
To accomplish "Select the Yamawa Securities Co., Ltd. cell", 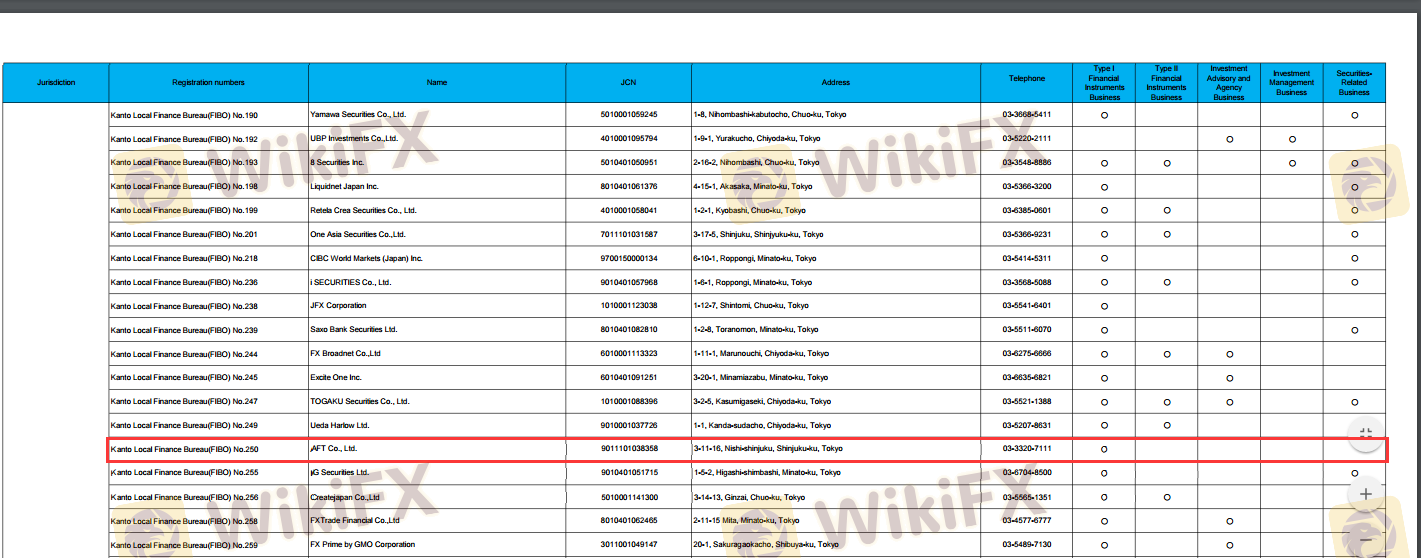I will [357, 115].
